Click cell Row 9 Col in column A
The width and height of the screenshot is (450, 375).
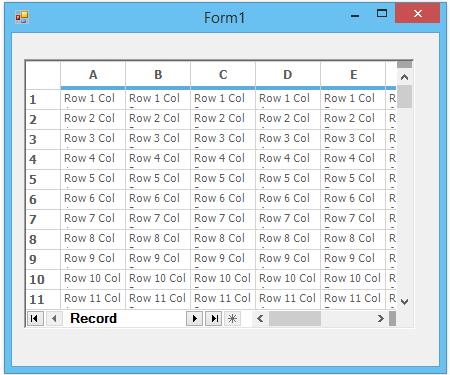click(x=93, y=259)
